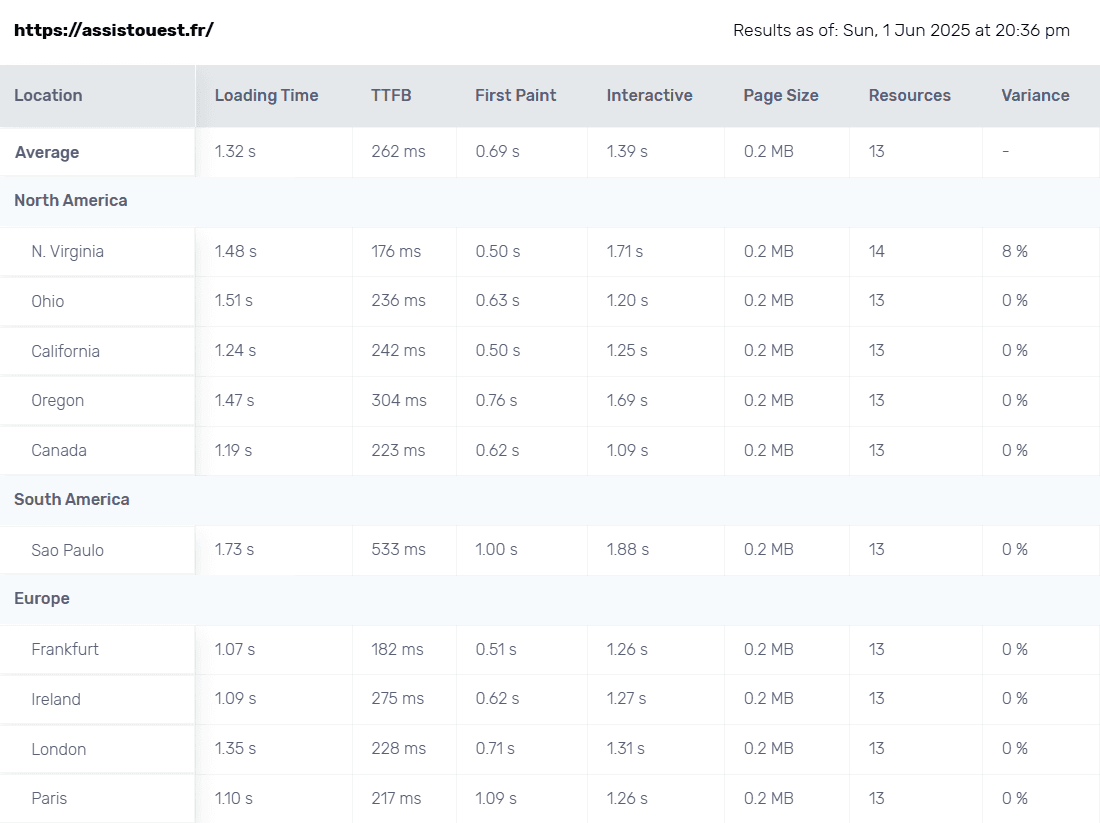1100x823 pixels.
Task: Collapse the Europe group row
Action: point(42,599)
